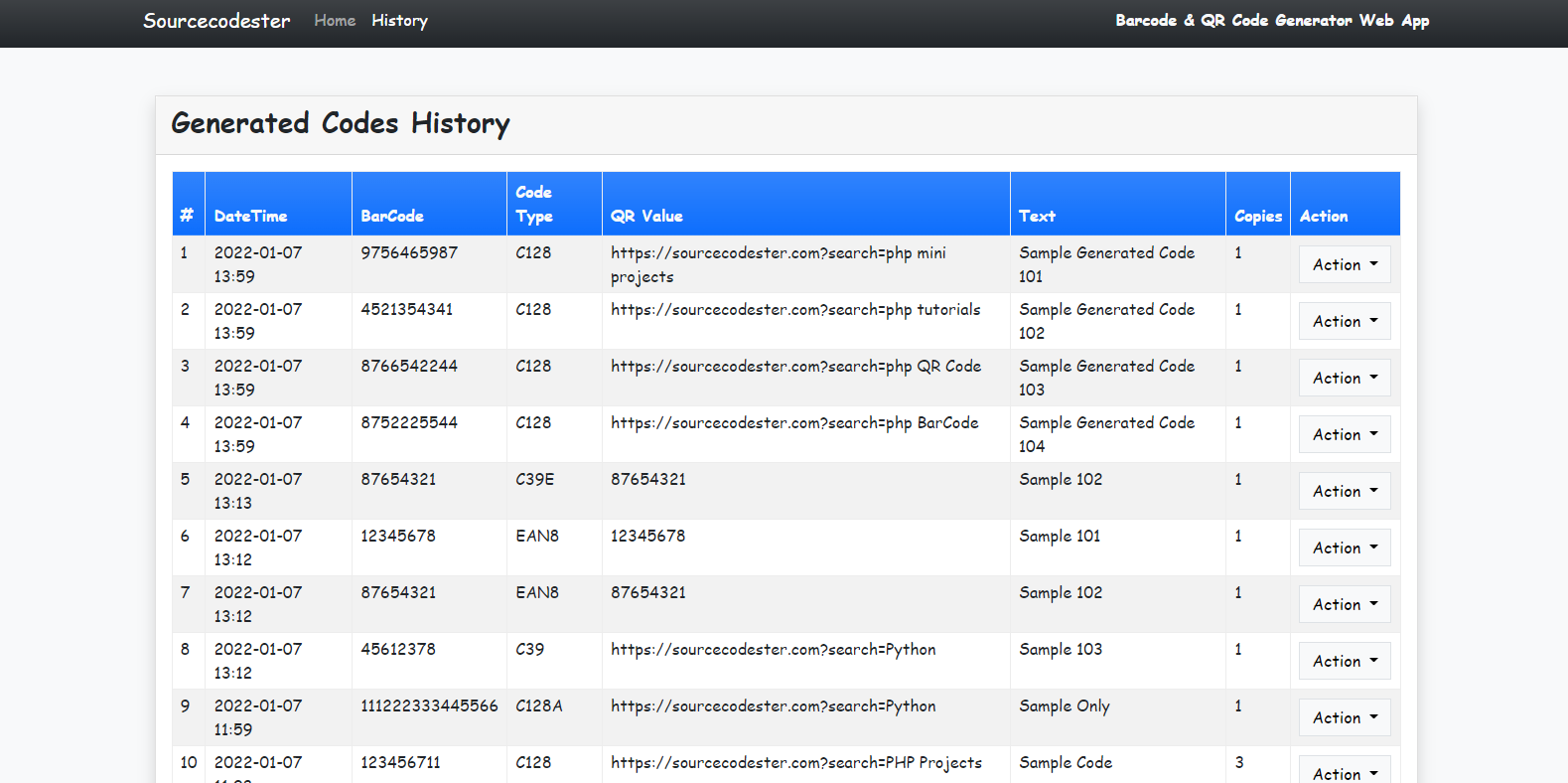Click the QR Value column header
Screen dimensions: 1568x783
click(x=805, y=204)
